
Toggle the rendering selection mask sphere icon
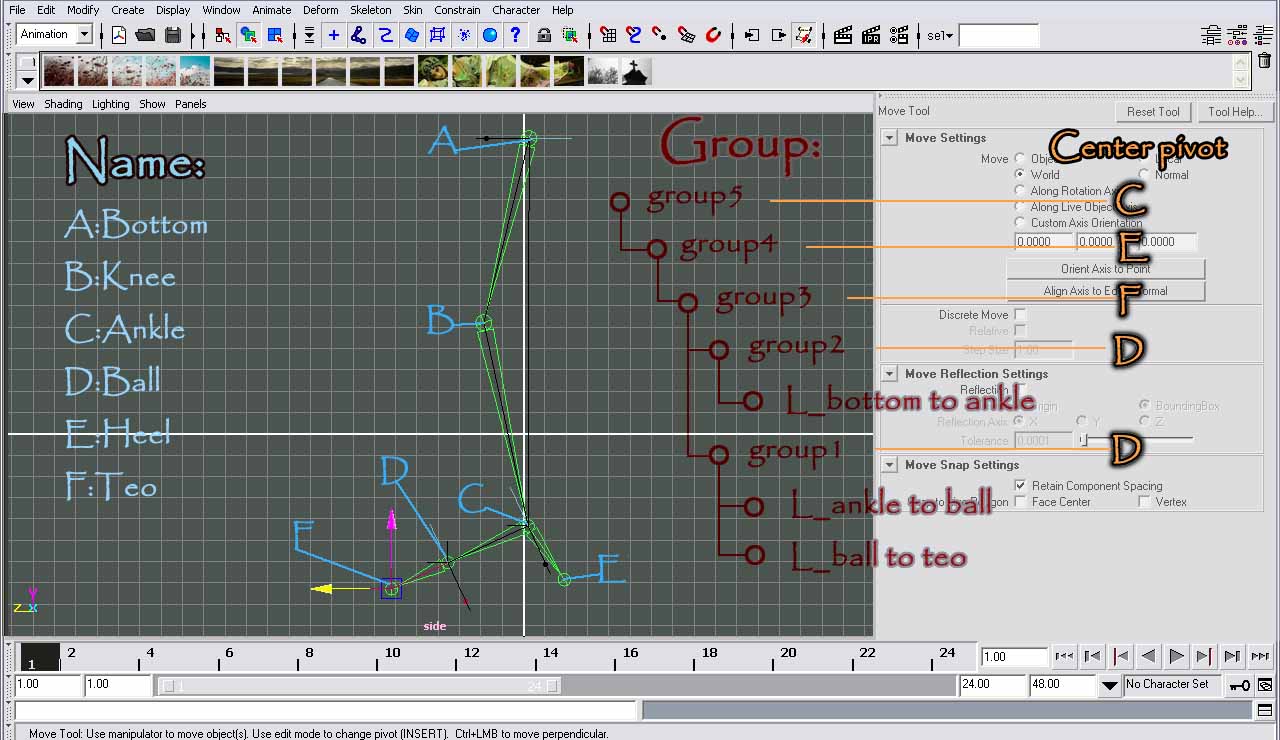(490, 35)
